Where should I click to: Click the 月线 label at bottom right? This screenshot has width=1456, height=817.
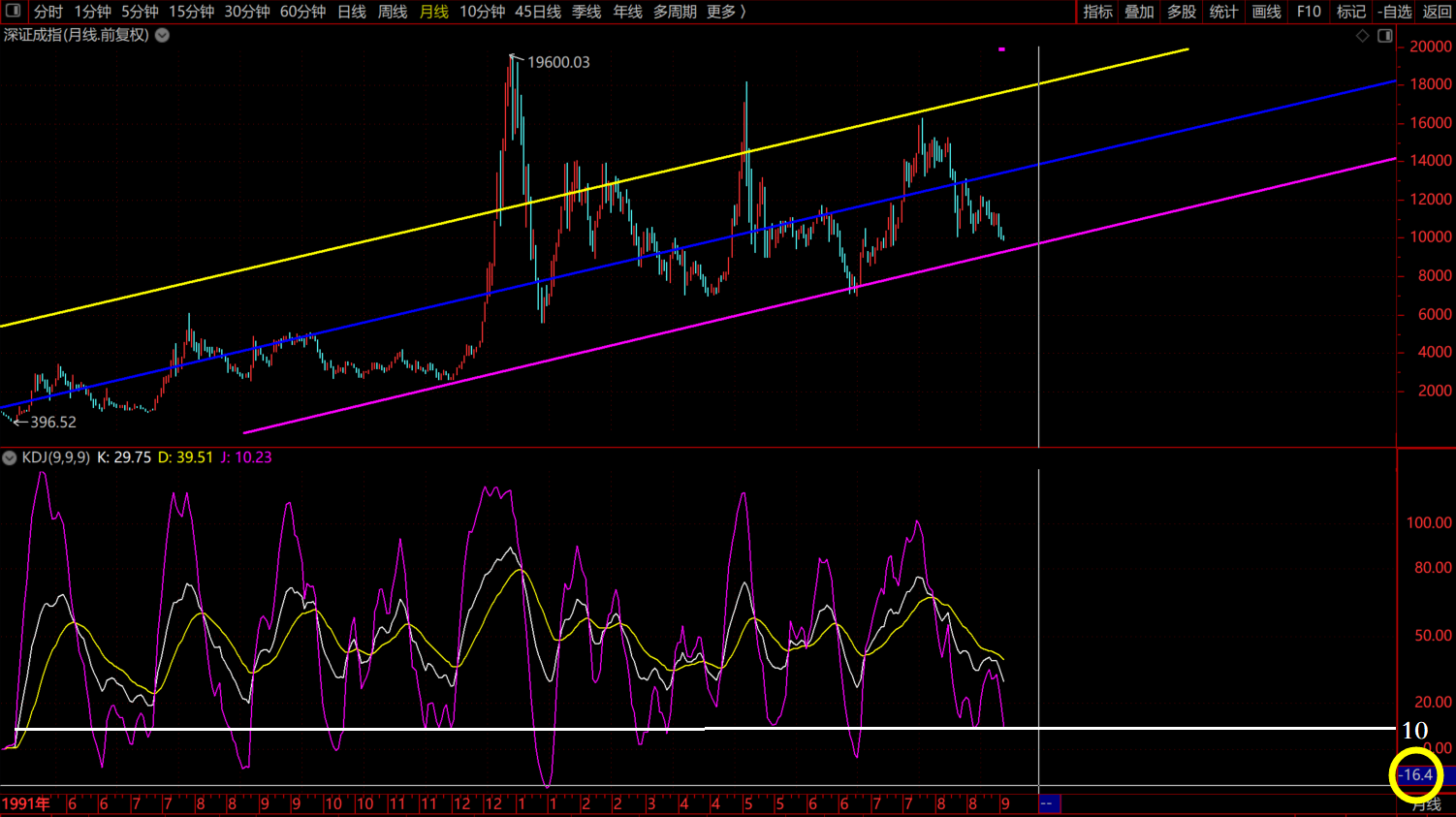(1426, 806)
